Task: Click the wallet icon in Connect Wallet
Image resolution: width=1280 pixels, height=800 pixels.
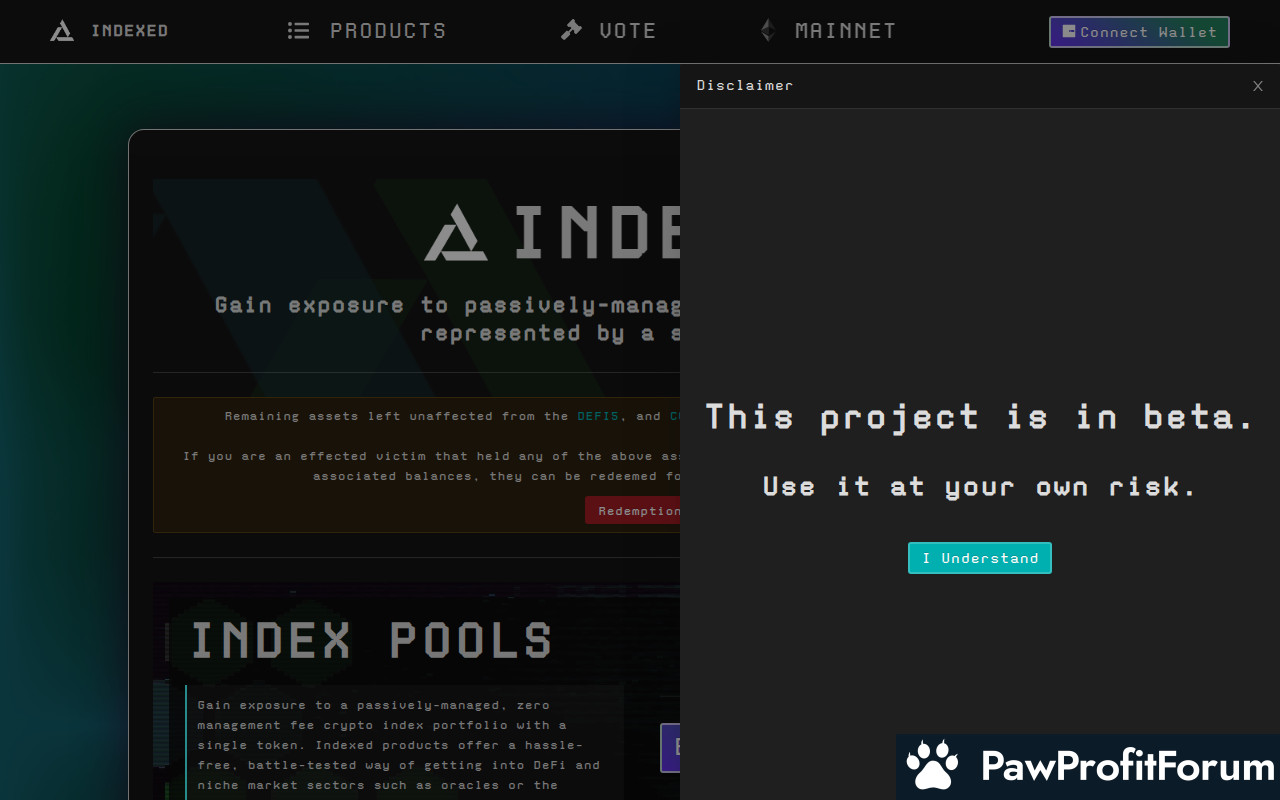Action: click(x=1069, y=32)
